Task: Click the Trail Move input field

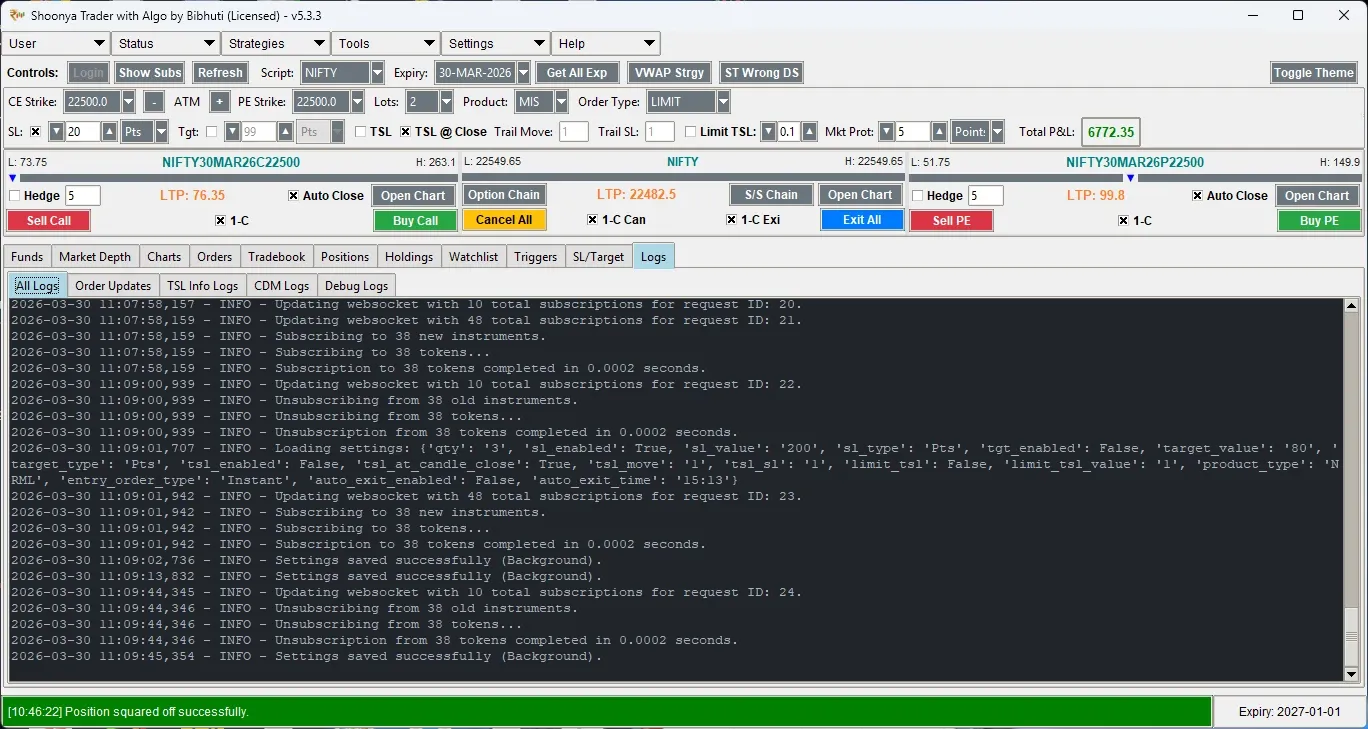Action: point(574,132)
